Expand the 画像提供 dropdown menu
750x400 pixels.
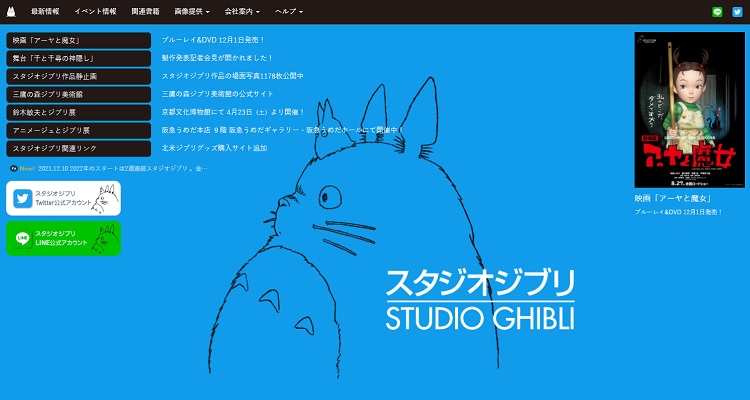(x=192, y=11)
